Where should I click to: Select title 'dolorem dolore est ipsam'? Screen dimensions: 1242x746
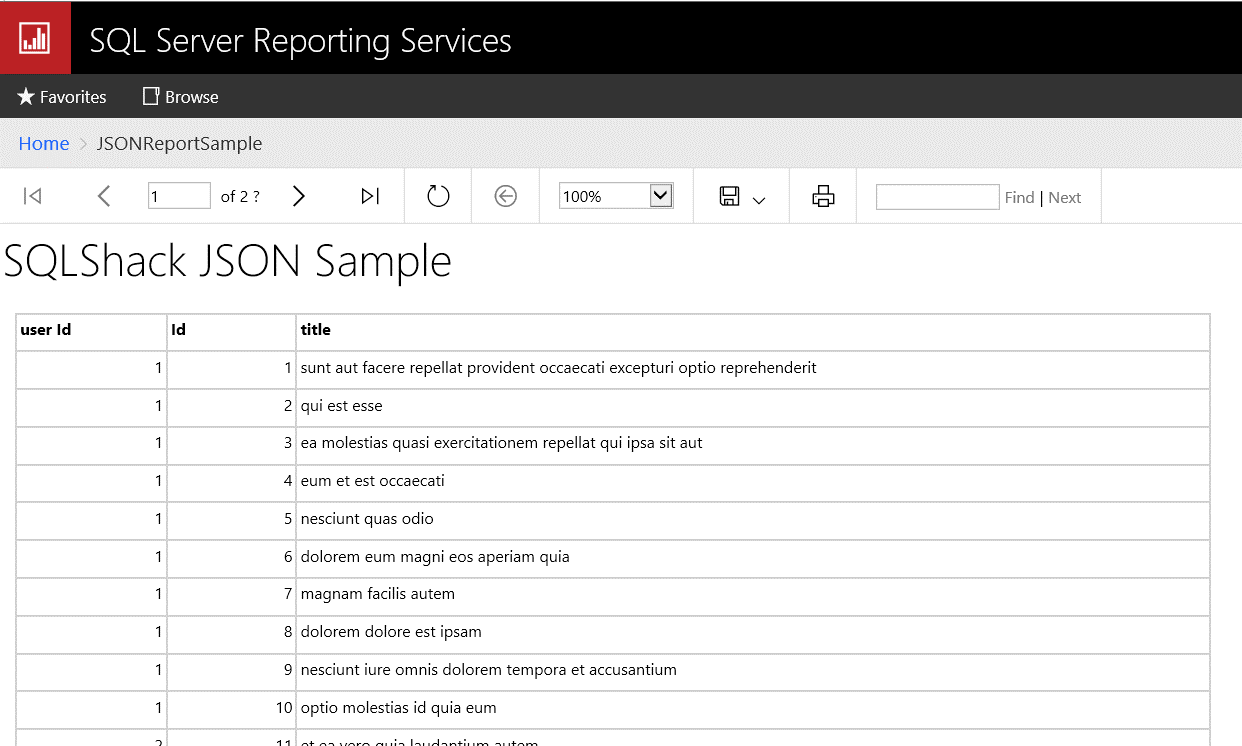[391, 631]
